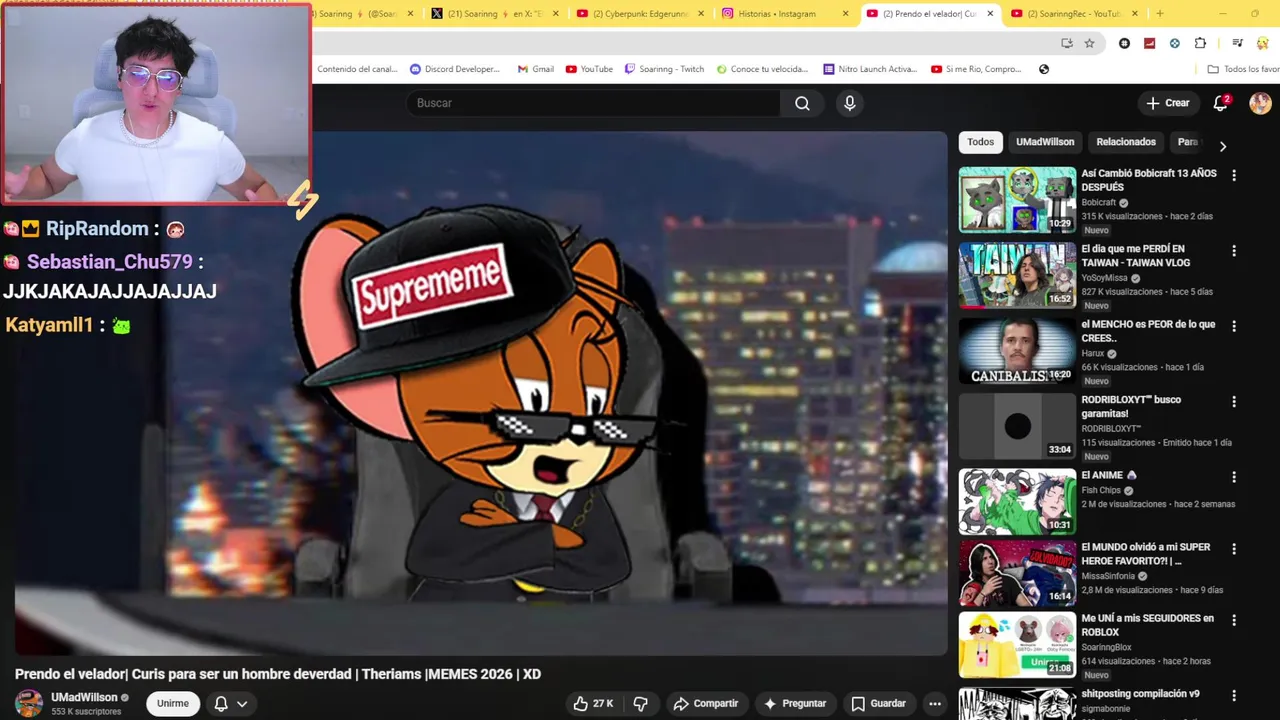
Task: Click Unirme membership button
Action: tap(172, 703)
